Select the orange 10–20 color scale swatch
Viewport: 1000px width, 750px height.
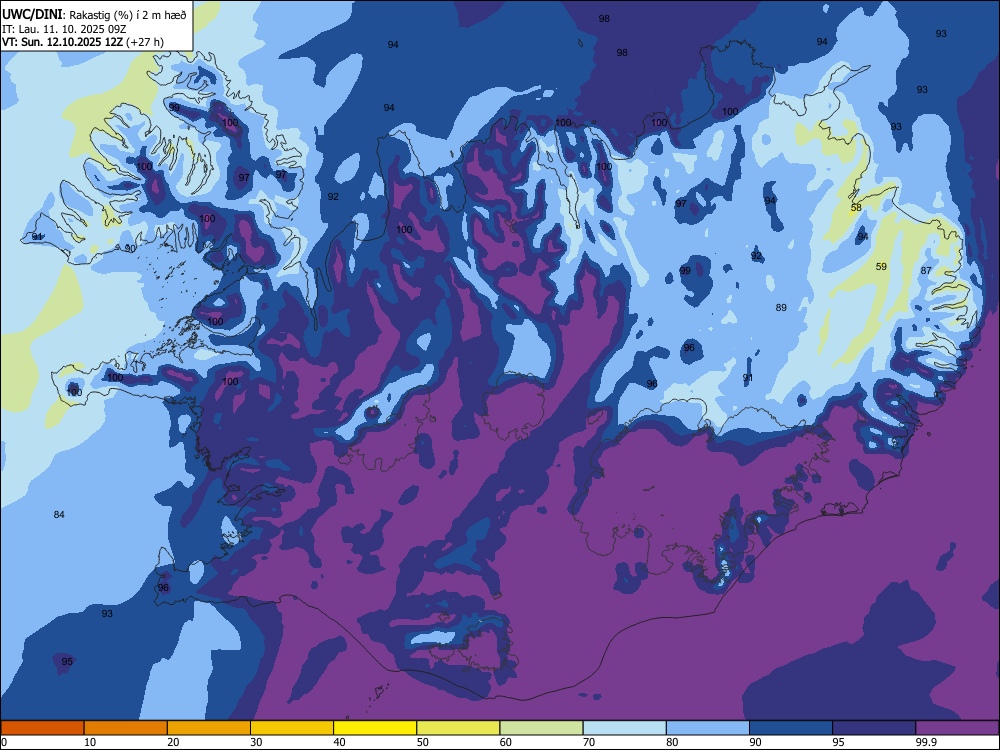click(x=126, y=728)
